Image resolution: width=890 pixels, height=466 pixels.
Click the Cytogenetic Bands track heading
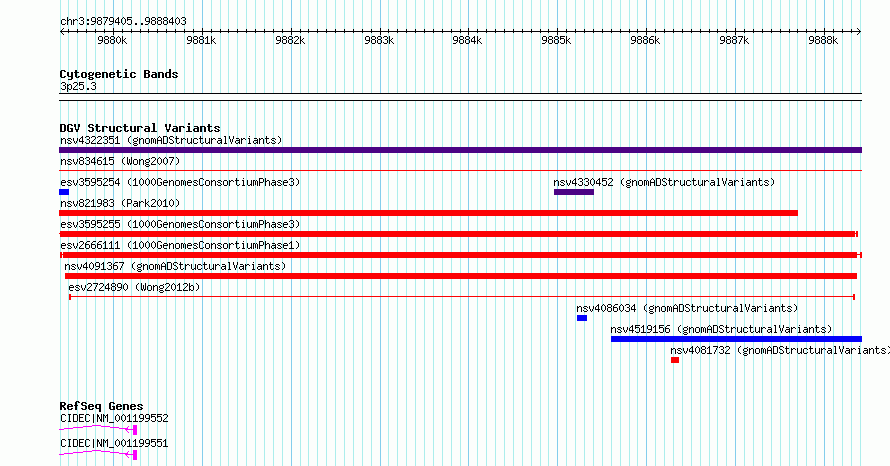click(119, 74)
